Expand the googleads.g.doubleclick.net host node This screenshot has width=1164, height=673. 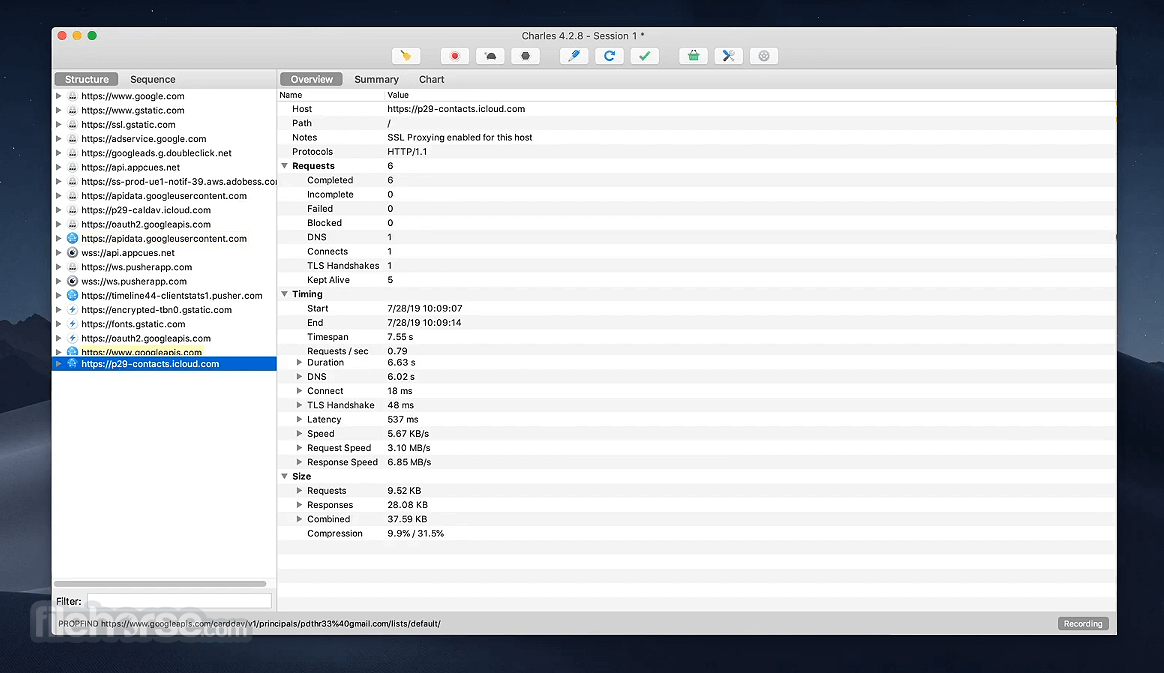coord(59,153)
